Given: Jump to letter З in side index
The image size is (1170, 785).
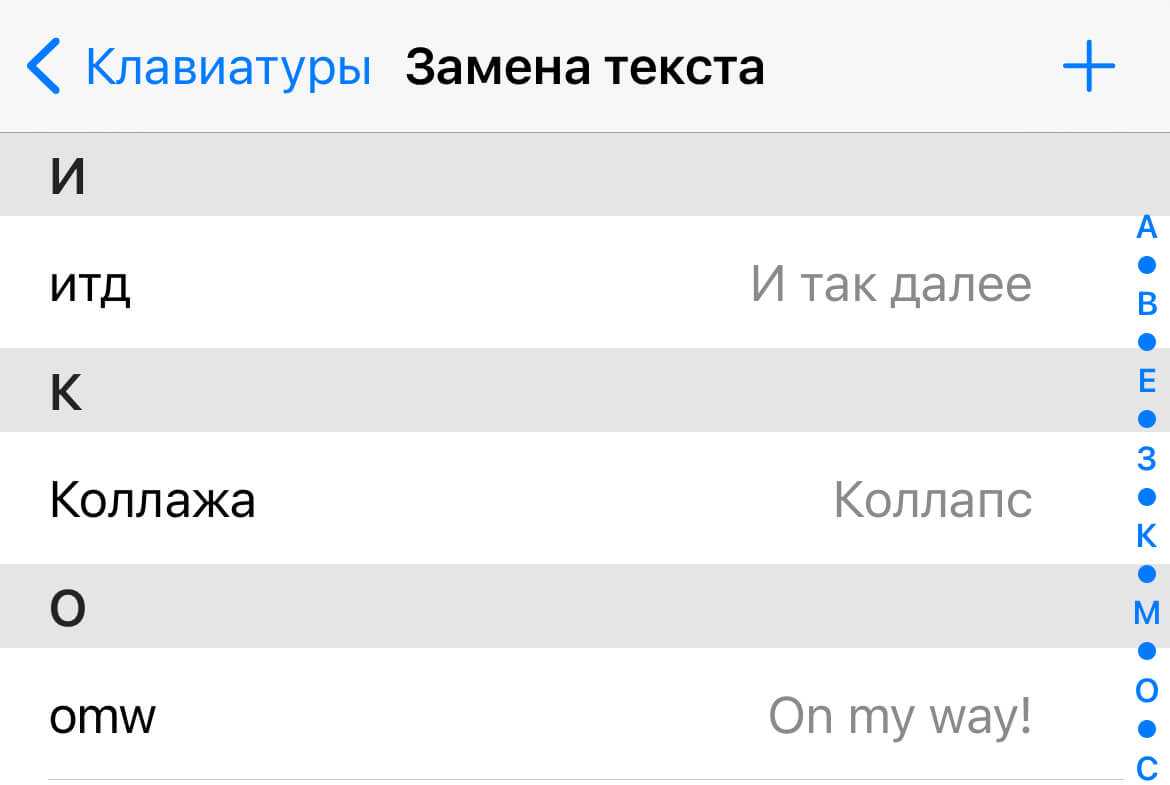Looking at the screenshot, I should click(1147, 458).
